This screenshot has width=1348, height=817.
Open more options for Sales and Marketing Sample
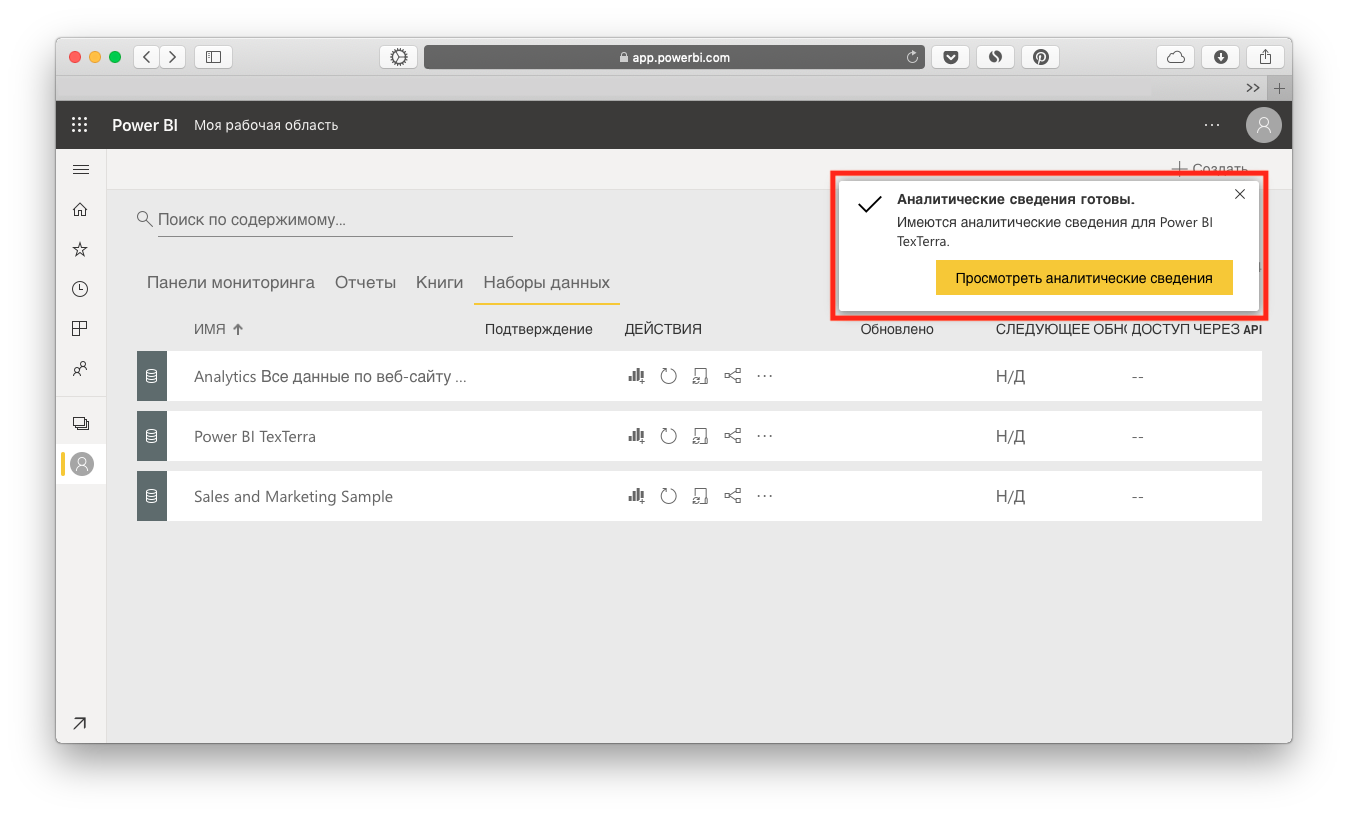765,496
